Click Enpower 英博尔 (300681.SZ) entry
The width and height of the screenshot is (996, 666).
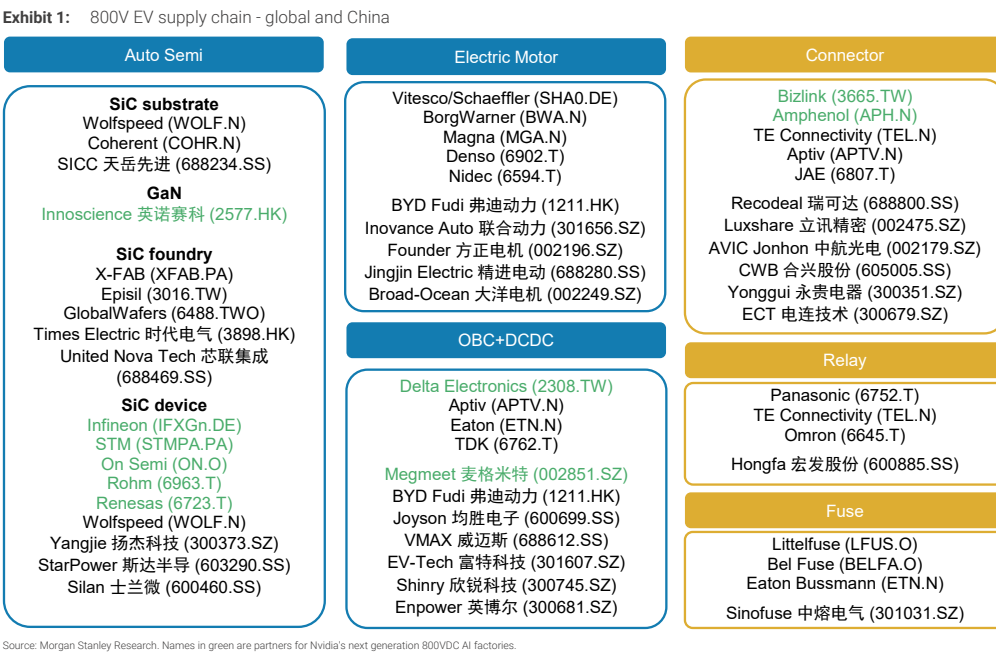click(x=506, y=607)
